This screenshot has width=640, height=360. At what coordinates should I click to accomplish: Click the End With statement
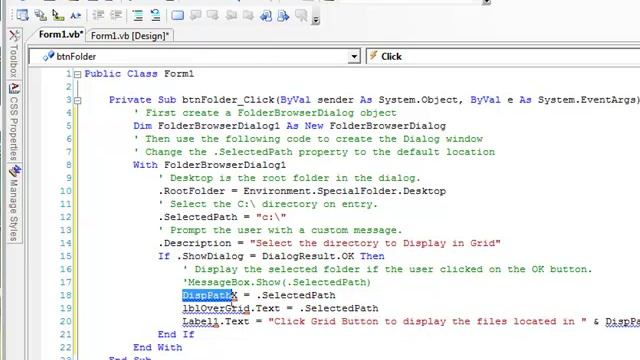[158, 347]
